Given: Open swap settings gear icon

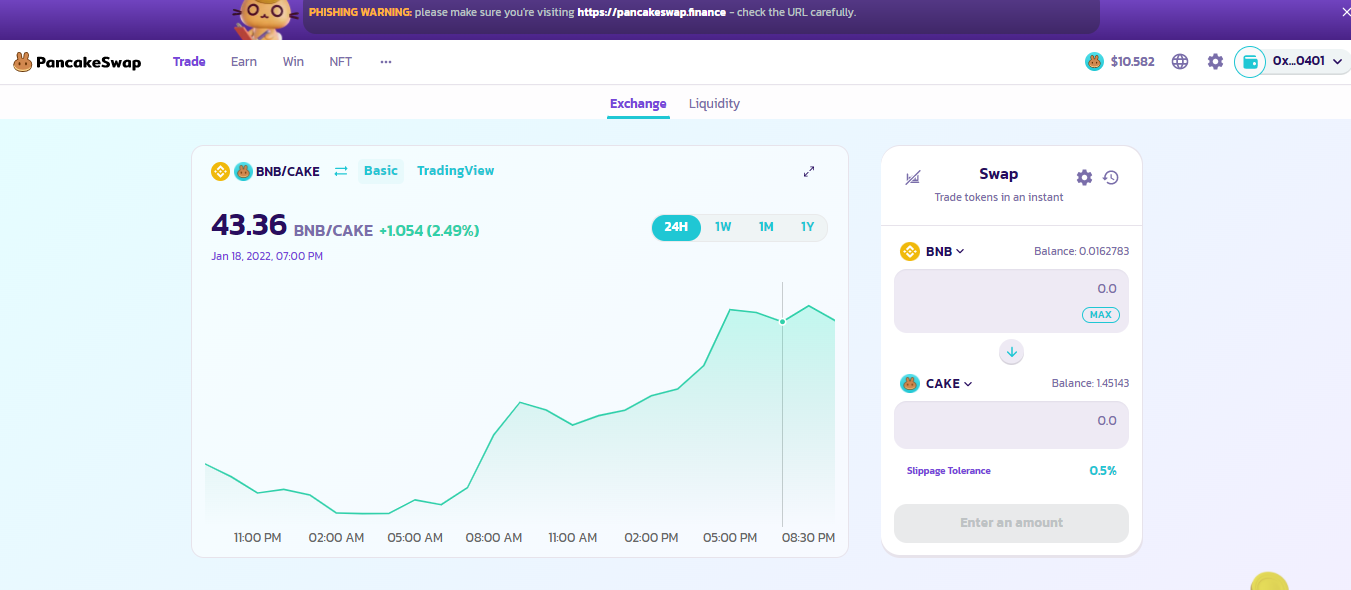Looking at the screenshot, I should [1084, 177].
